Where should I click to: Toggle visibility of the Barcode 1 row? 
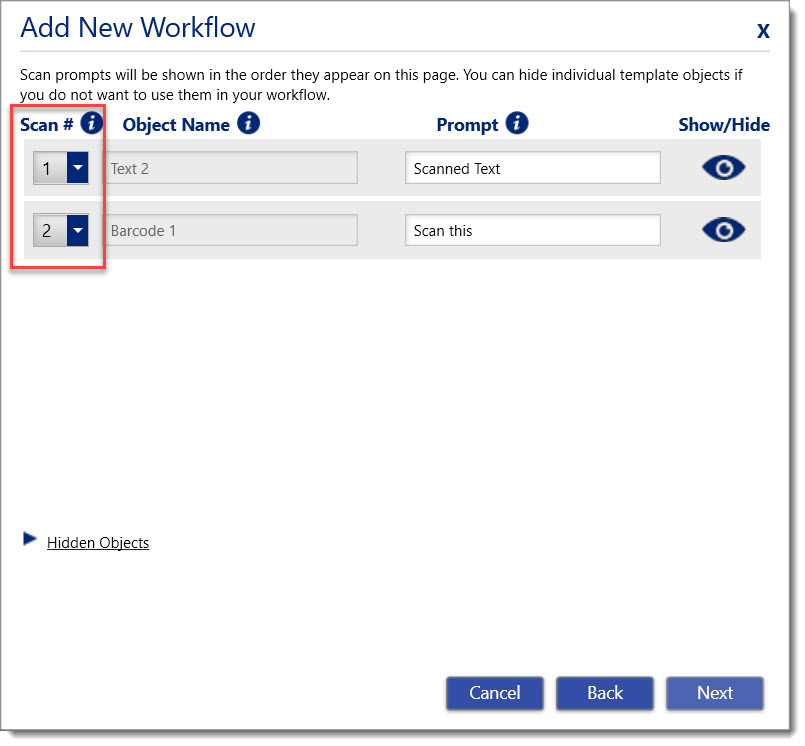coord(723,229)
